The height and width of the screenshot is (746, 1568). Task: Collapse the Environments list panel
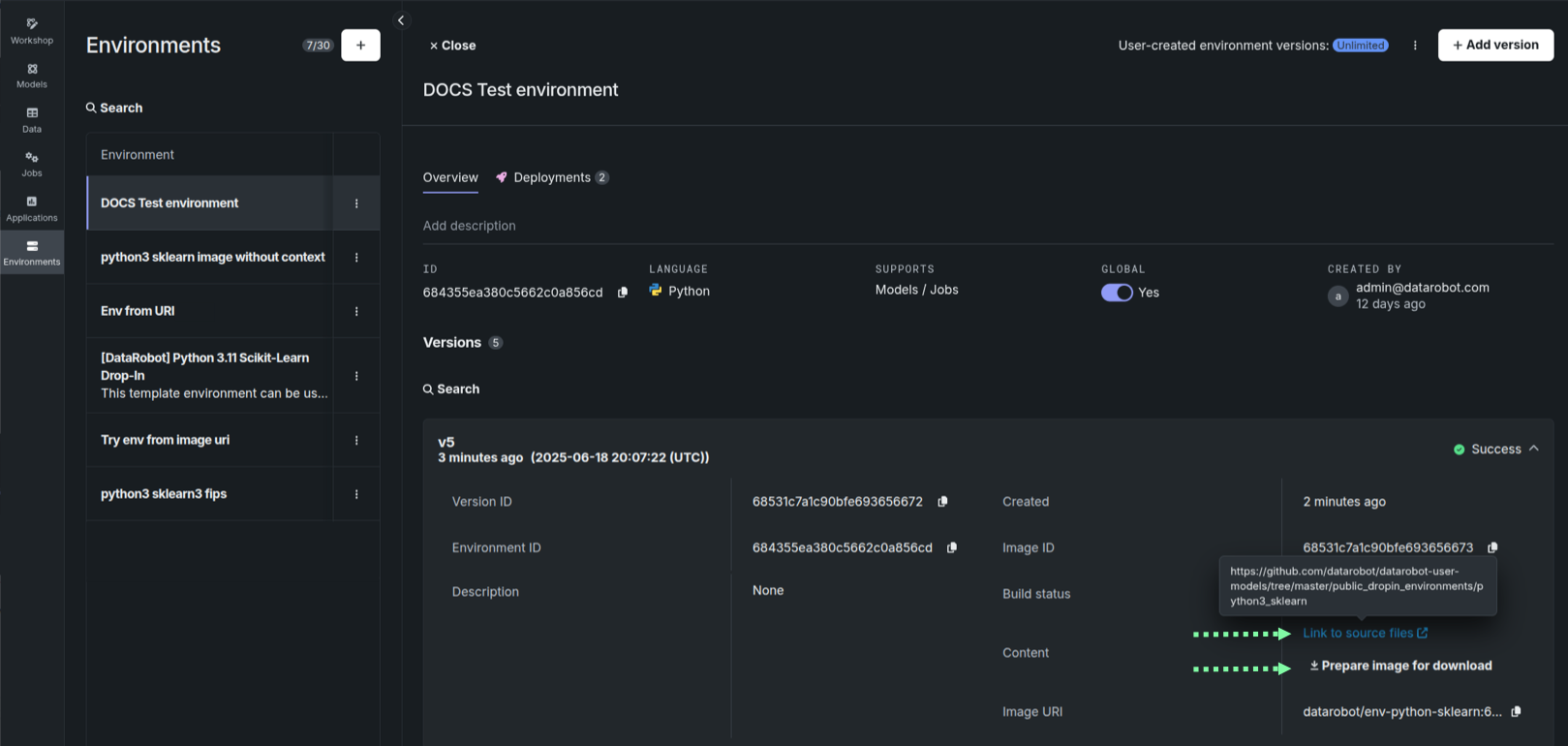[x=401, y=20]
